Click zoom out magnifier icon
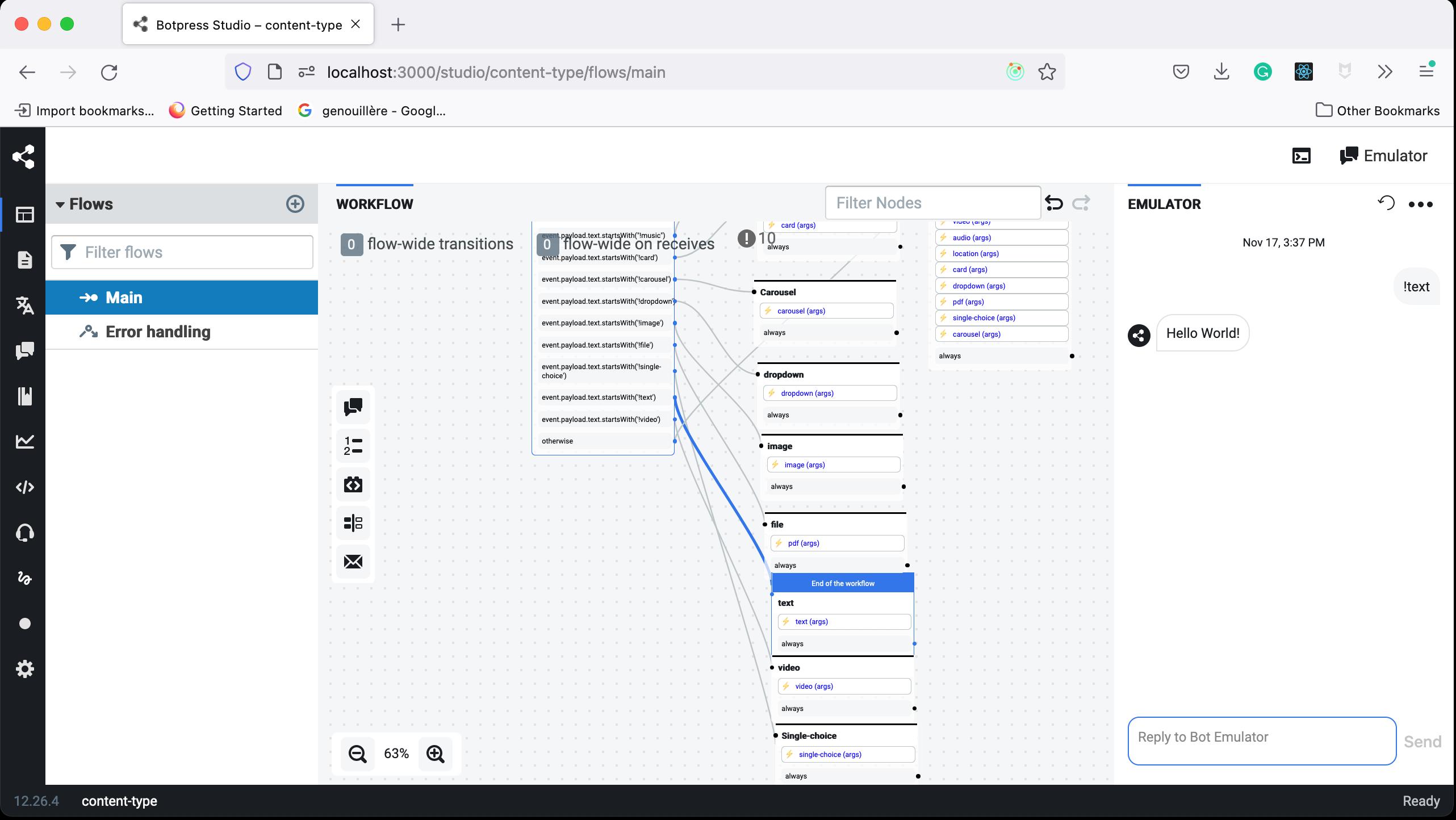Viewport: 1456px width, 820px height. 357,754
